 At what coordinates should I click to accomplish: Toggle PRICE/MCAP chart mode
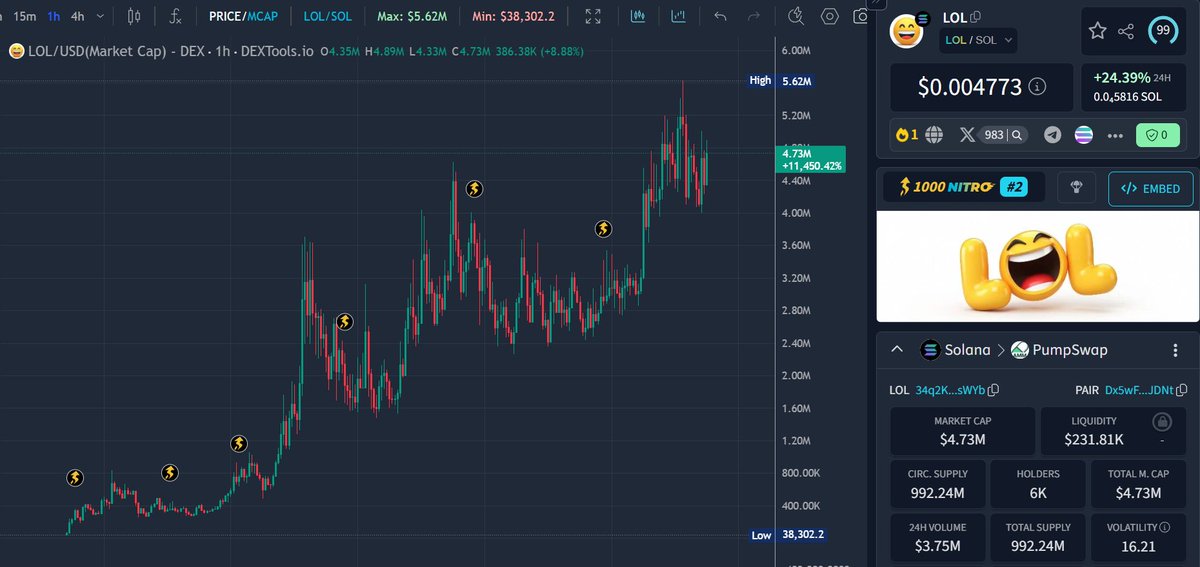tap(245, 16)
